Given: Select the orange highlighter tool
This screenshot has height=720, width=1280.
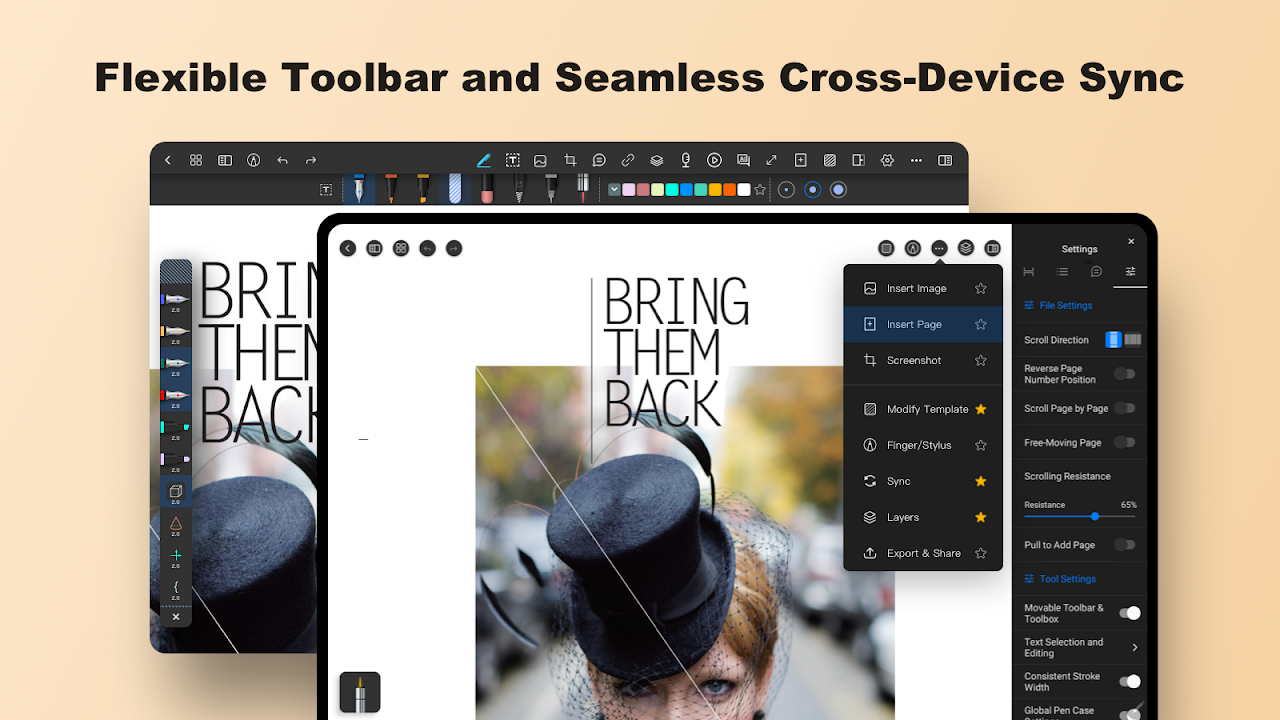Looking at the screenshot, I should [x=423, y=188].
